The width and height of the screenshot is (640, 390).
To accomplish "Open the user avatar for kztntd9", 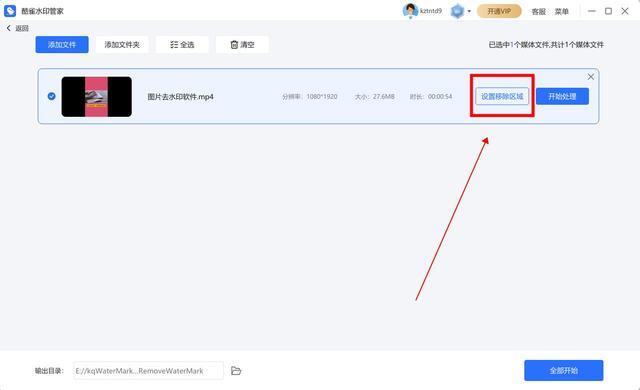I will pos(409,11).
